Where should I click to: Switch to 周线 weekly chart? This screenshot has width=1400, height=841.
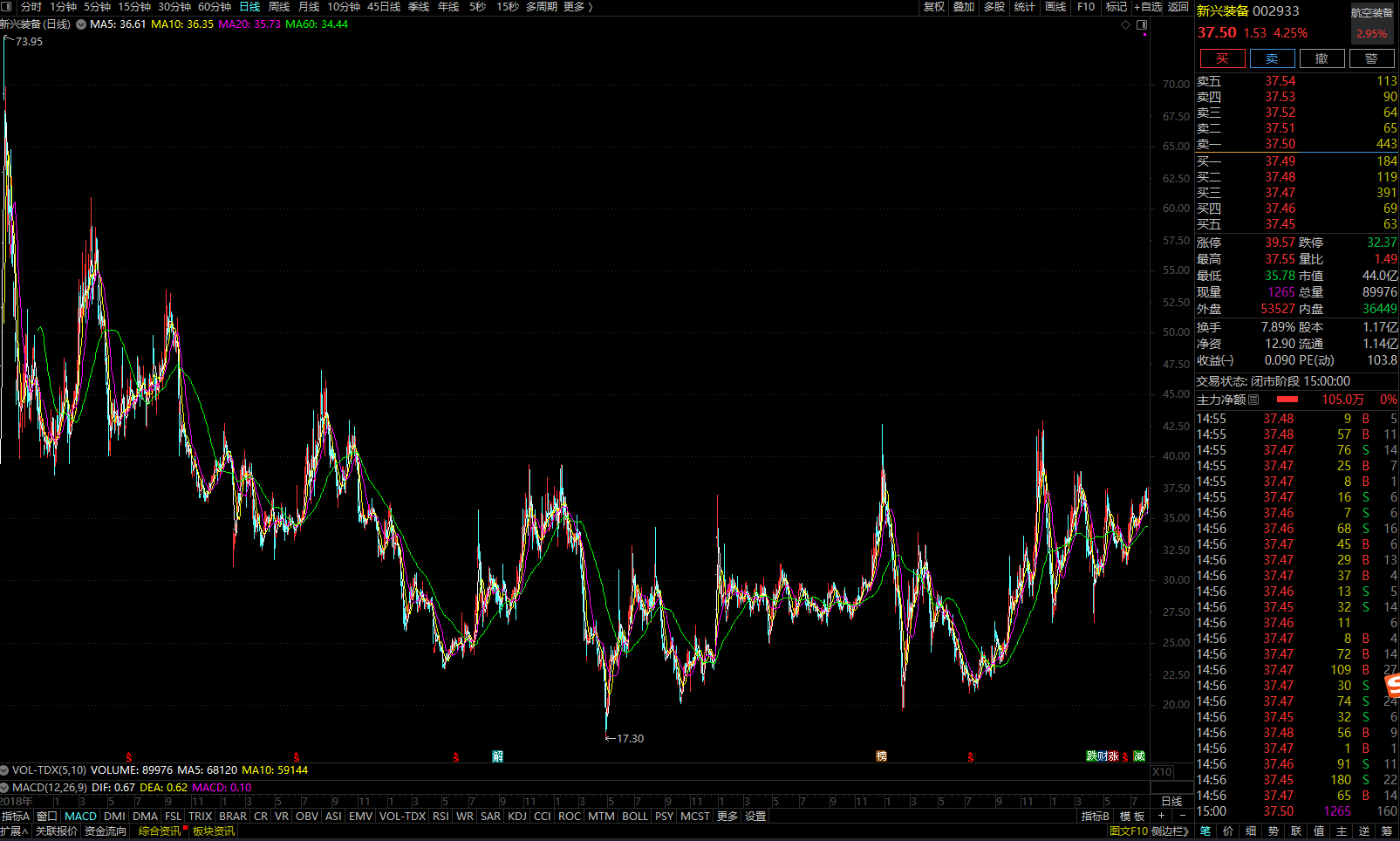(x=279, y=7)
